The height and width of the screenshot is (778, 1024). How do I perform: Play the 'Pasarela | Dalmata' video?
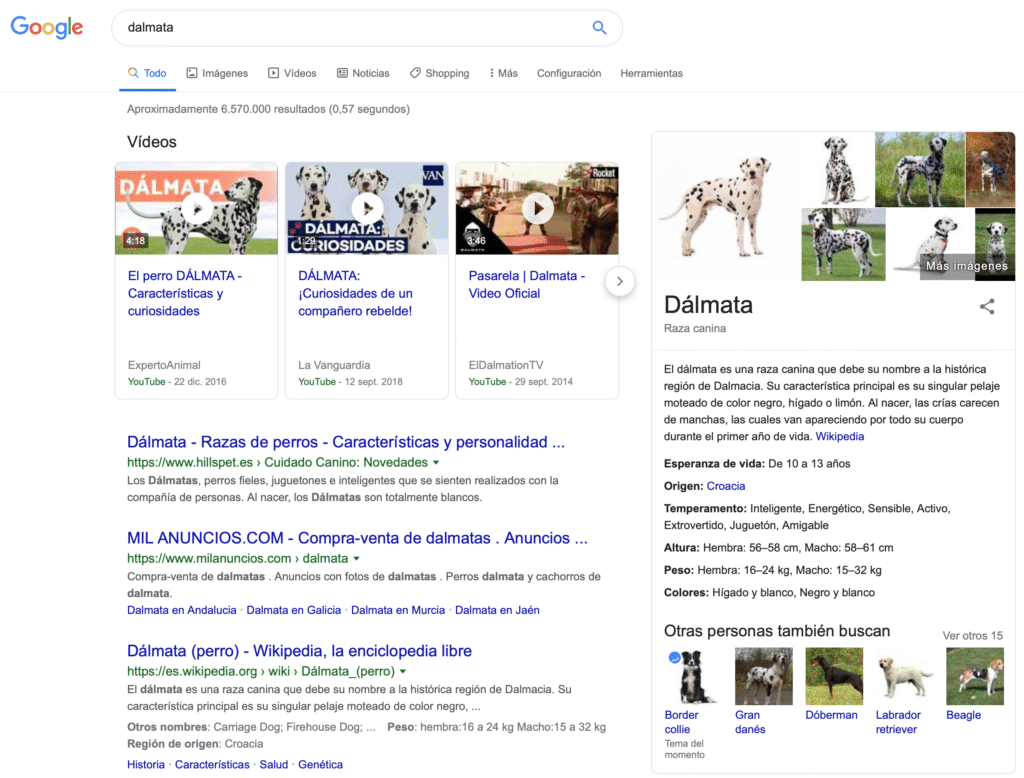[x=537, y=209]
